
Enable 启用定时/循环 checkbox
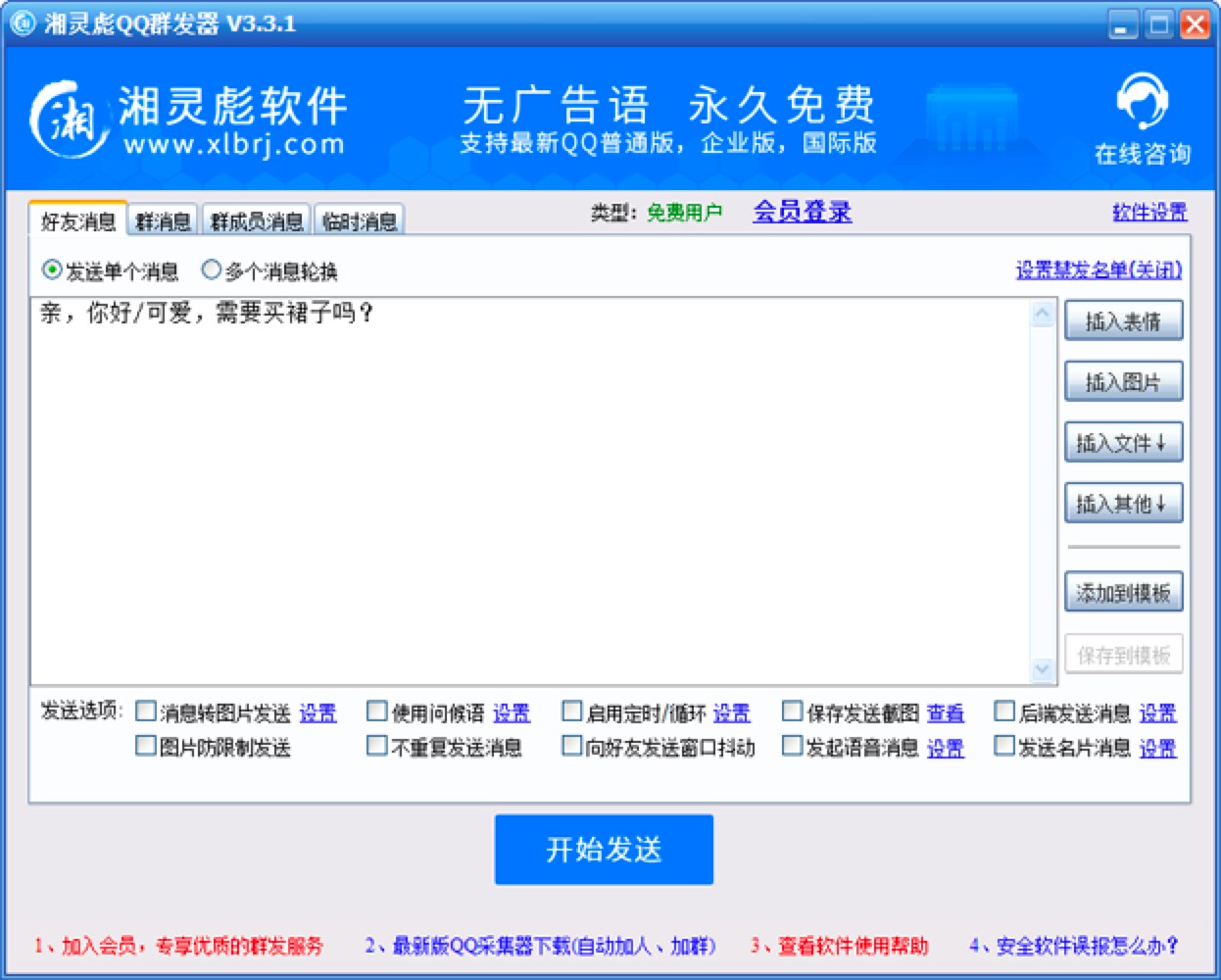click(x=572, y=710)
